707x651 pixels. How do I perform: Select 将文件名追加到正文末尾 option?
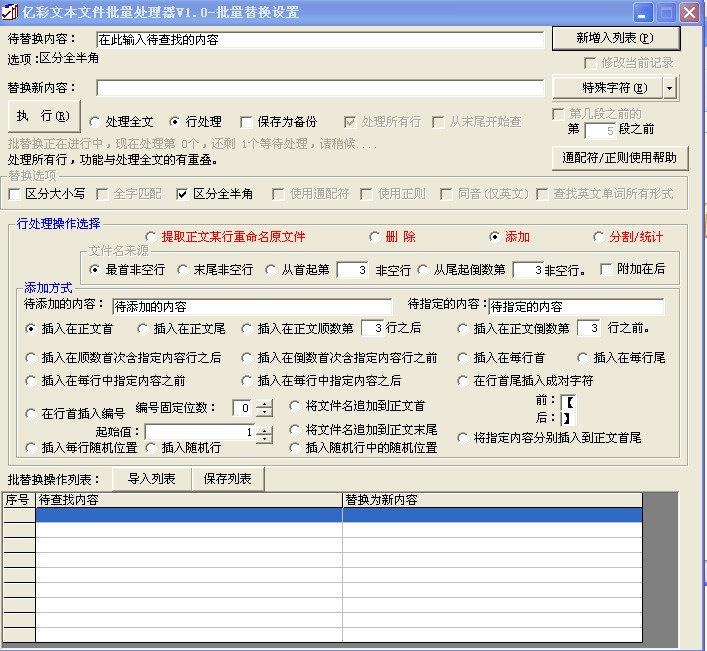point(363,430)
